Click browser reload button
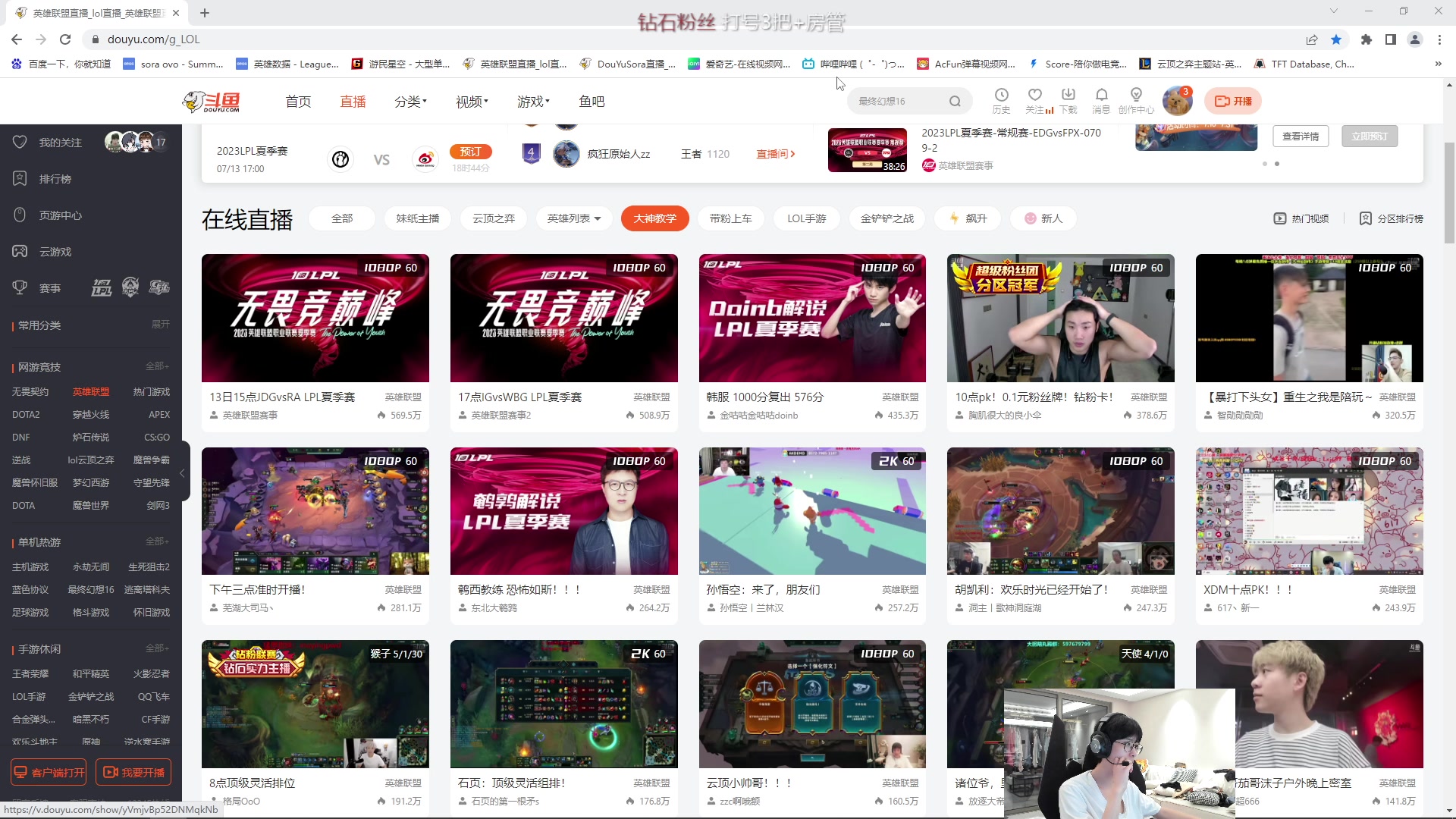Screen dimensions: 1456x819 (65, 39)
